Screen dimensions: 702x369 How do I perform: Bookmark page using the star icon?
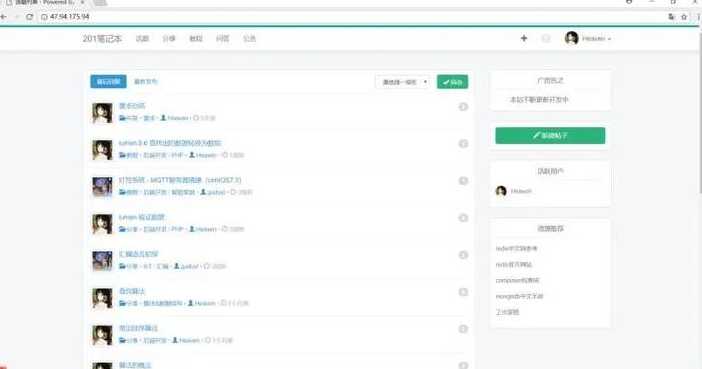(x=684, y=17)
